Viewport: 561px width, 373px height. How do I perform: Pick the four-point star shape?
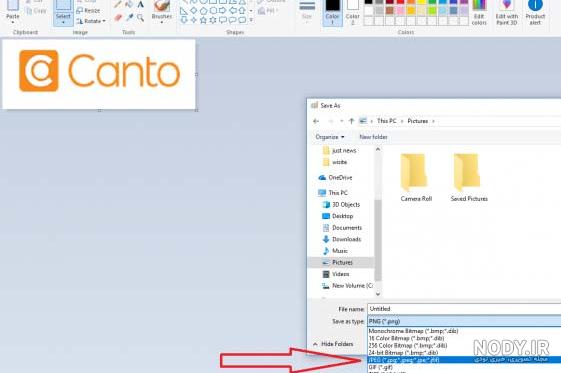pos(194,20)
